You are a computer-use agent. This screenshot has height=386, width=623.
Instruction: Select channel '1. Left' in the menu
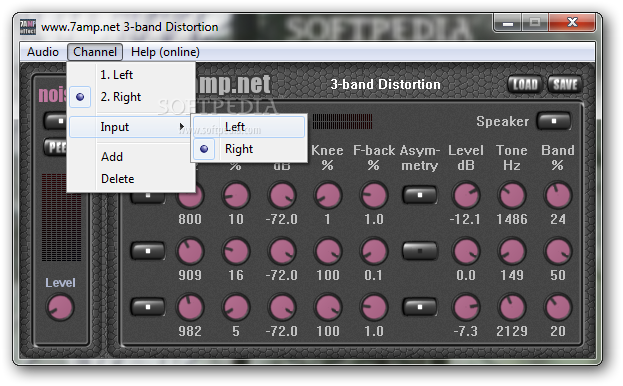(x=132, y=75)
